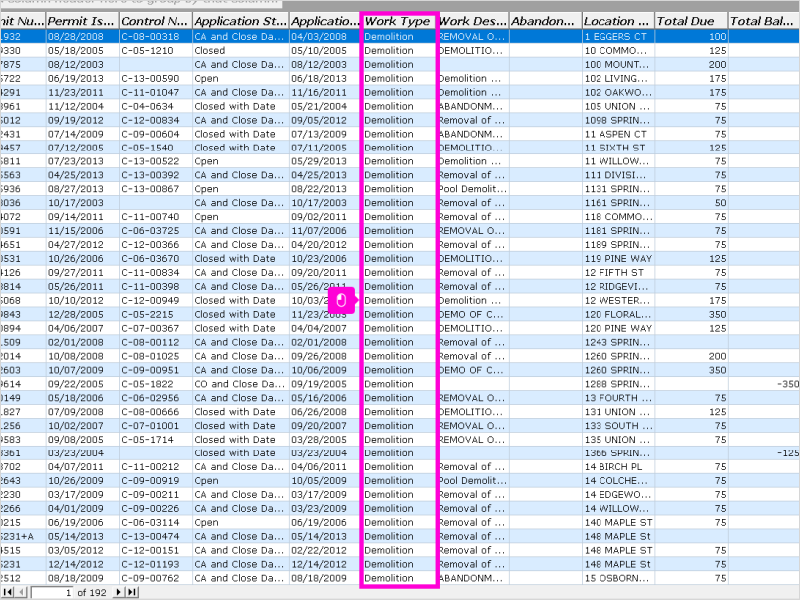Select the 140 MAPLE ST location cell
This screenshot has height=600, width=800.
point(618,522)
